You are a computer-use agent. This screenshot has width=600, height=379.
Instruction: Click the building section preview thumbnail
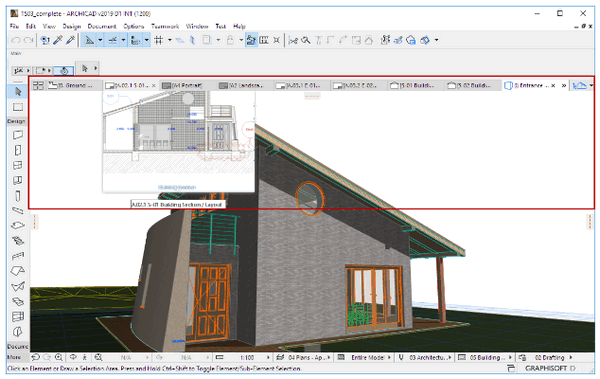179,142
